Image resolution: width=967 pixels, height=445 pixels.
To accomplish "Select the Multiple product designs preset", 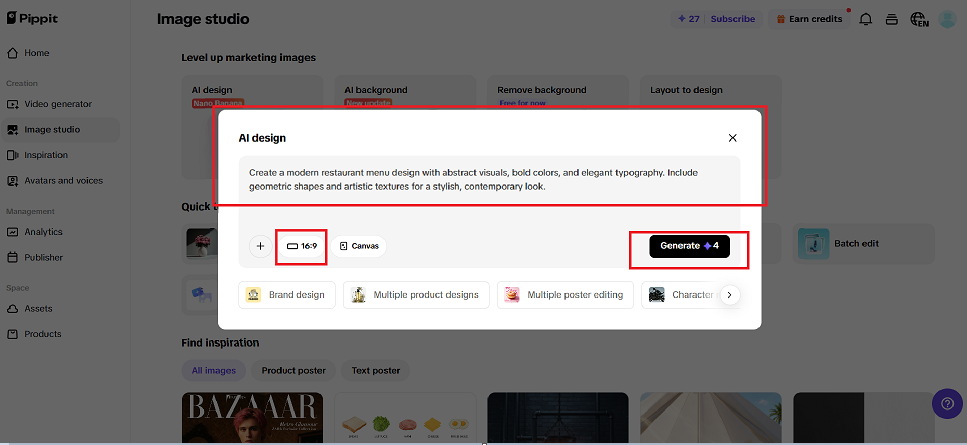I will pos(416,295).
